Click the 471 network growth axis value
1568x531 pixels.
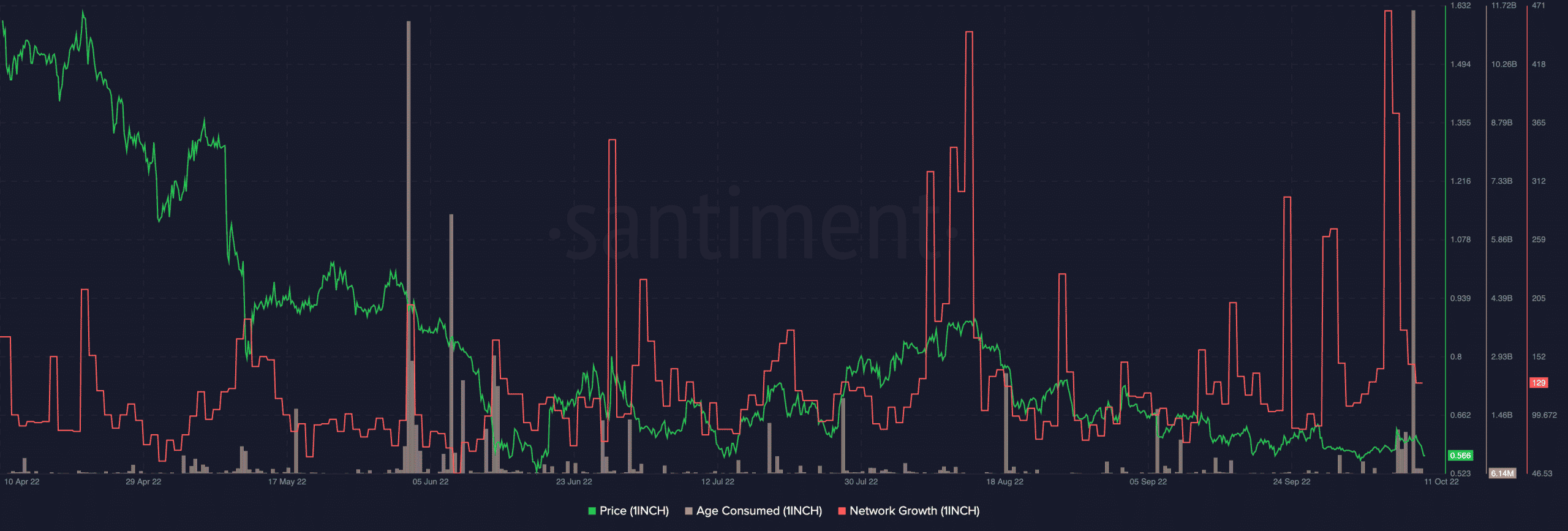(x=1539, y=6)
